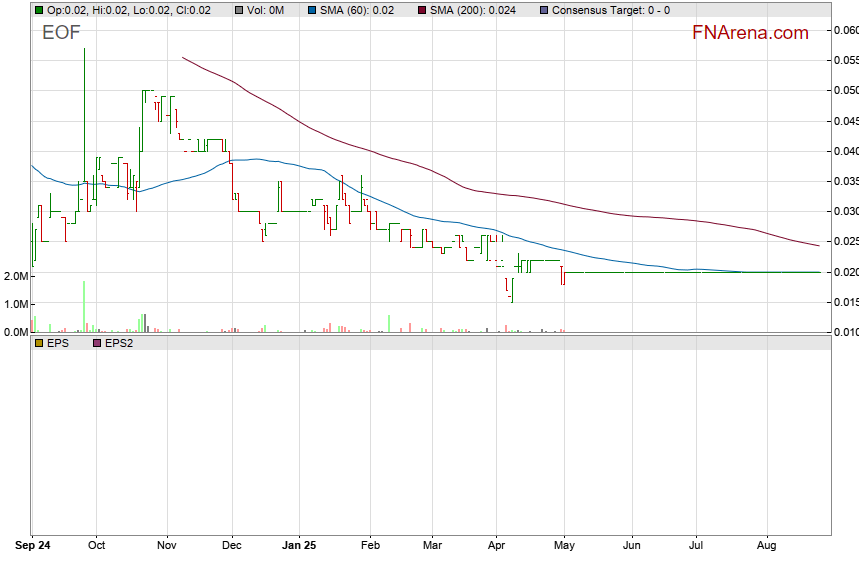The image size is (859, 566).
Task: Click the Aug date axis label
Action: (x=766, y=547)
